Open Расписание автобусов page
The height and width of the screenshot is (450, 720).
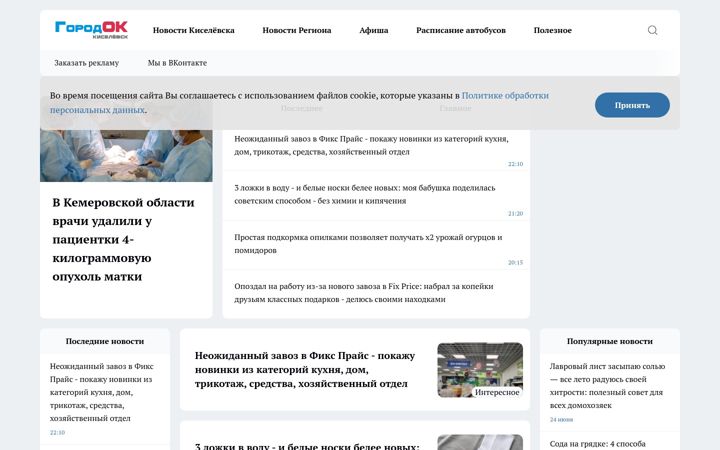tap(461, 30)
